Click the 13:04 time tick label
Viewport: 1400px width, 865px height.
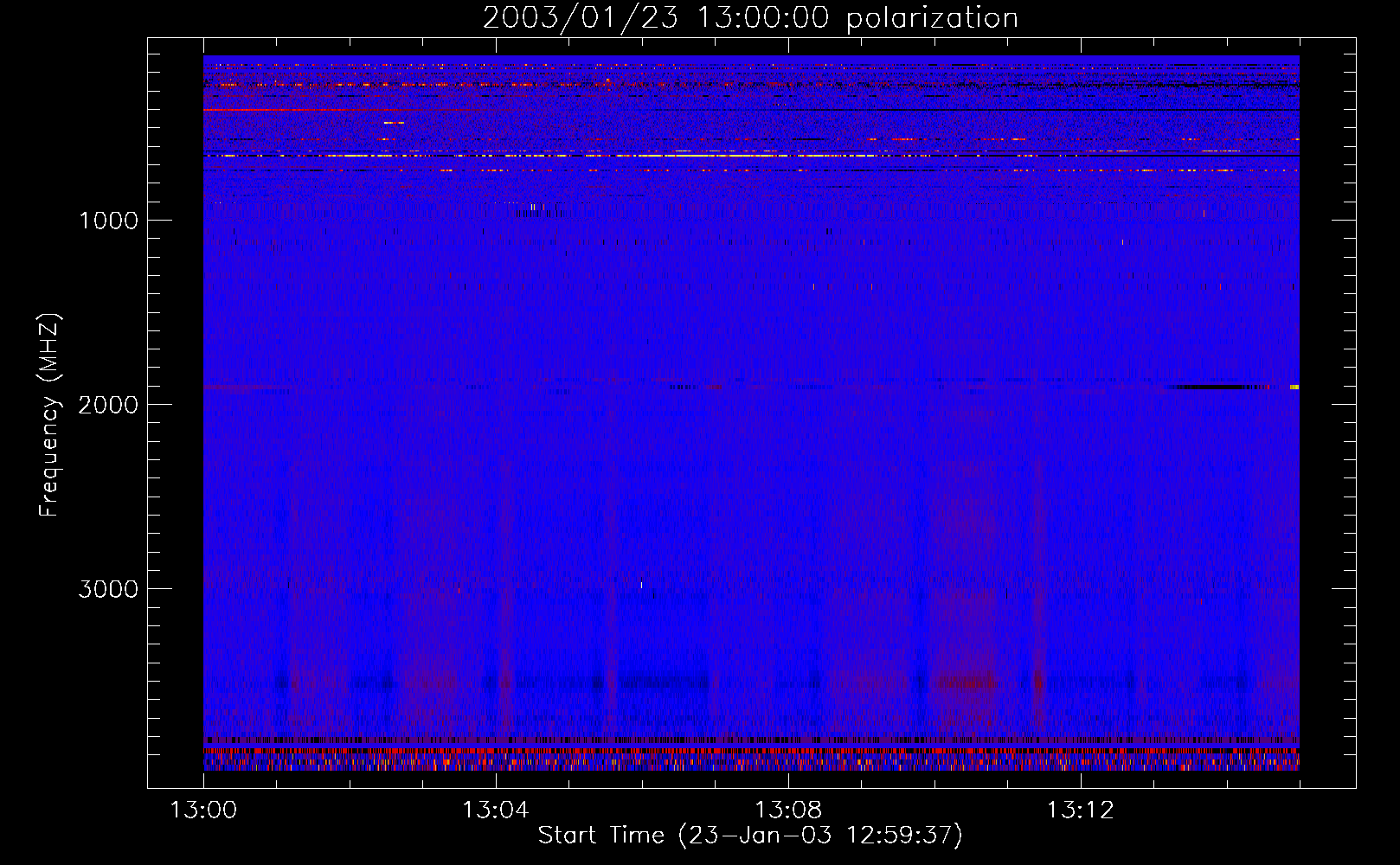point(495,811)
